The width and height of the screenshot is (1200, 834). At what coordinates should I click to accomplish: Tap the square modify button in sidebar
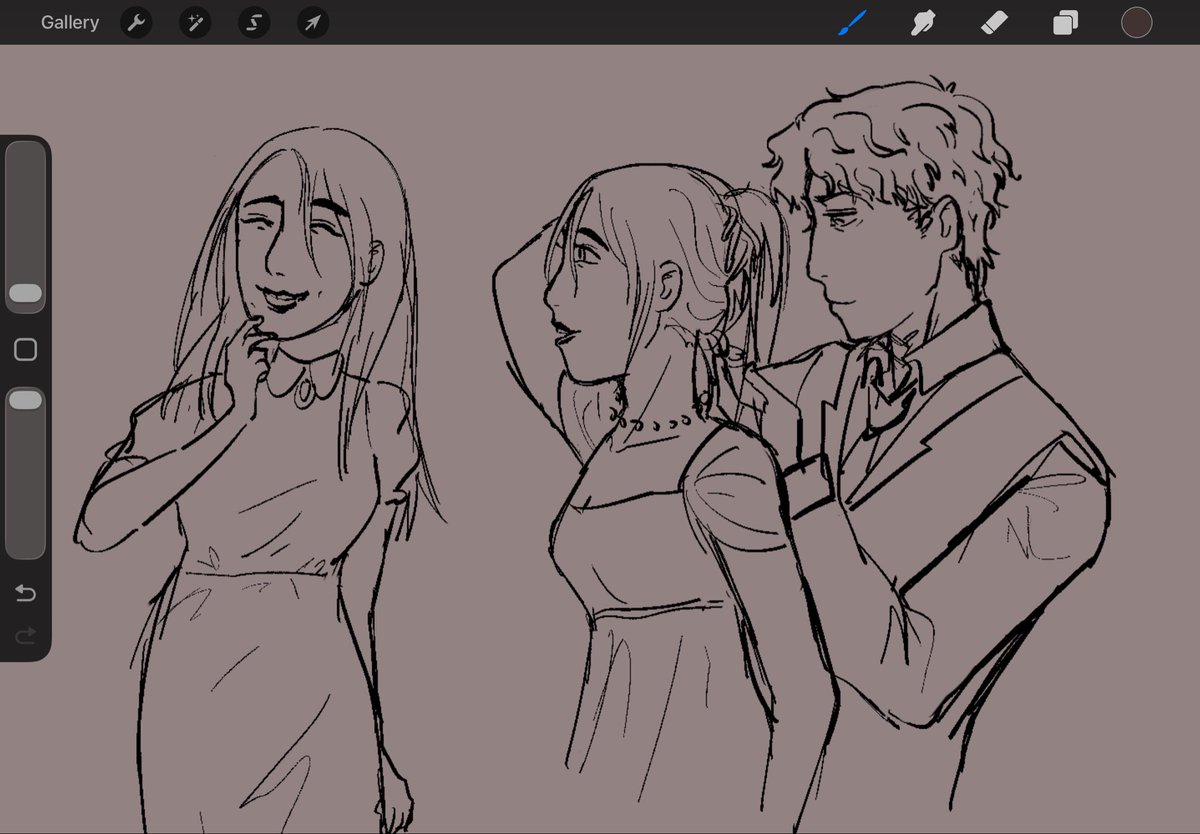click(26, 349)
